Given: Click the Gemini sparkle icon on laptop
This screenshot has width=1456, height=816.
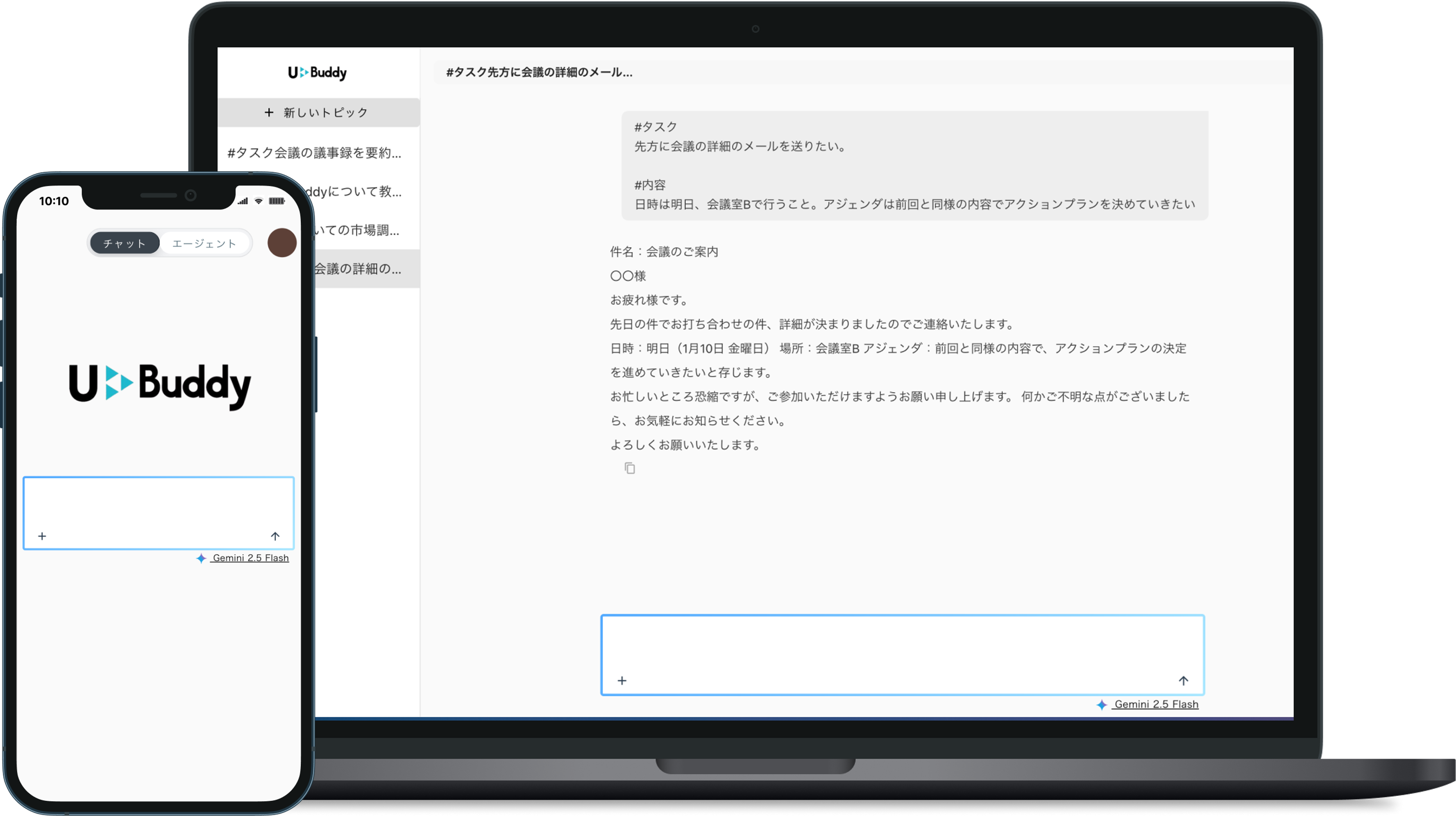Looking at the screenshot, I should click(1102, 705).
